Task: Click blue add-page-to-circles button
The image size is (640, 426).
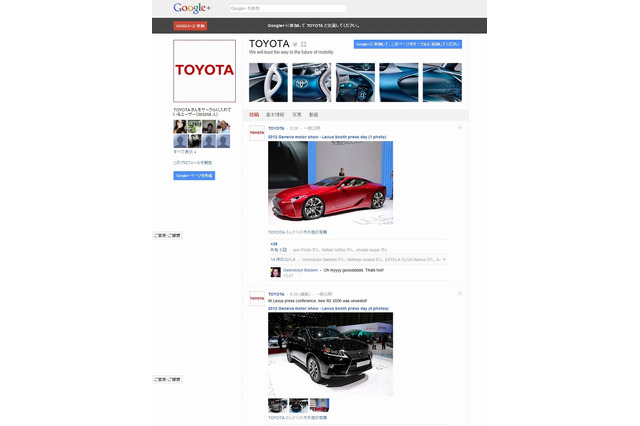Action: click(408, 44)
